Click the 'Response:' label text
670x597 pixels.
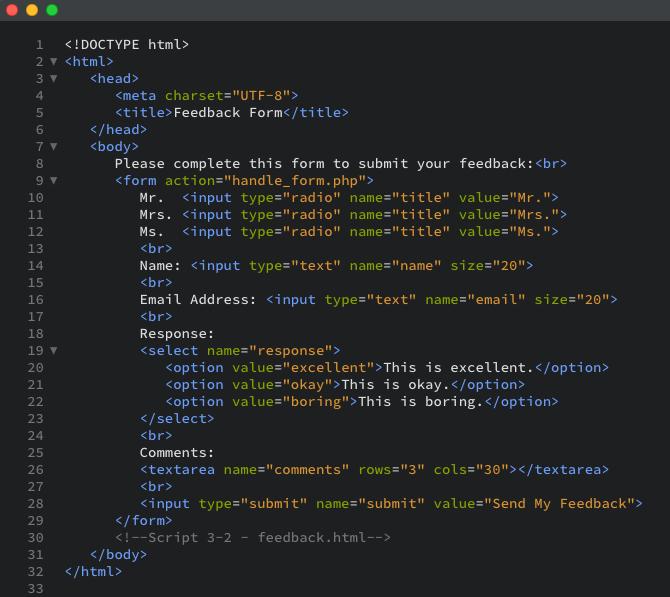(177, 334)
